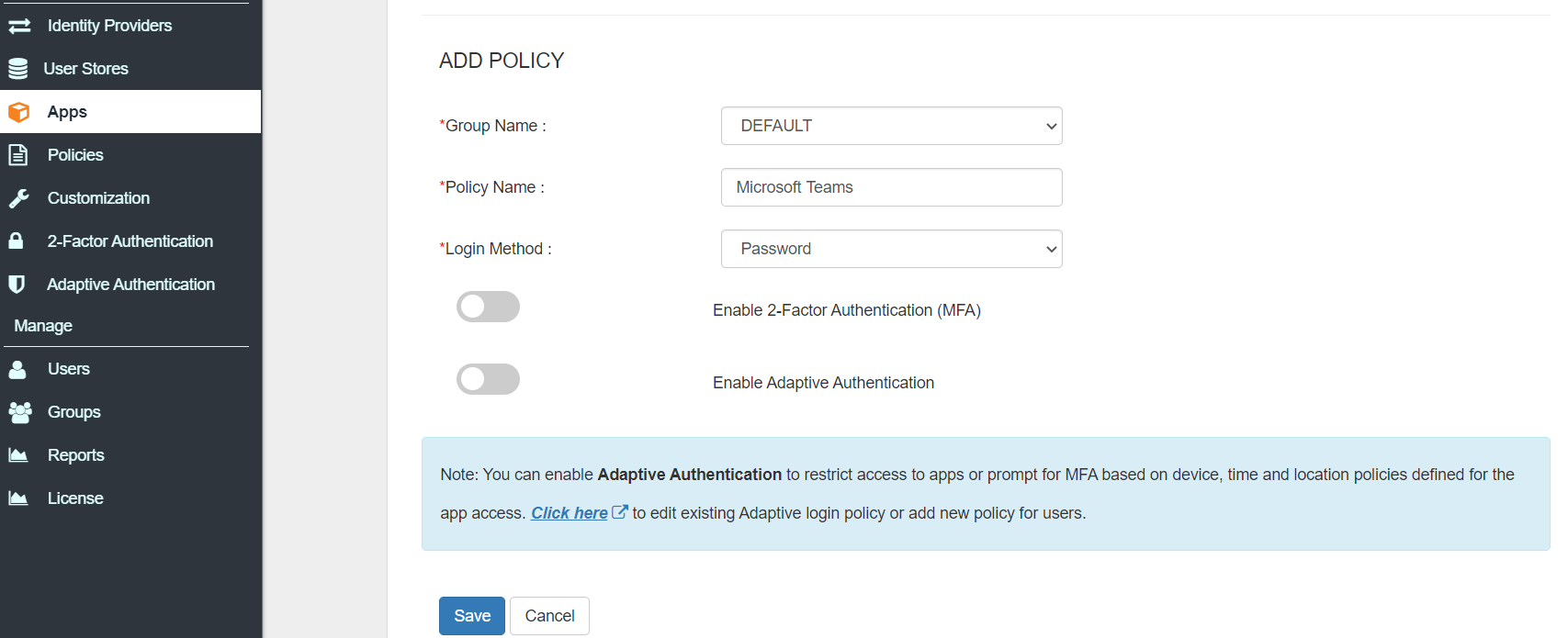Cancel adding the policy
The height and width of the screenshot is (638, 1568).
click(x=549, y=616)
